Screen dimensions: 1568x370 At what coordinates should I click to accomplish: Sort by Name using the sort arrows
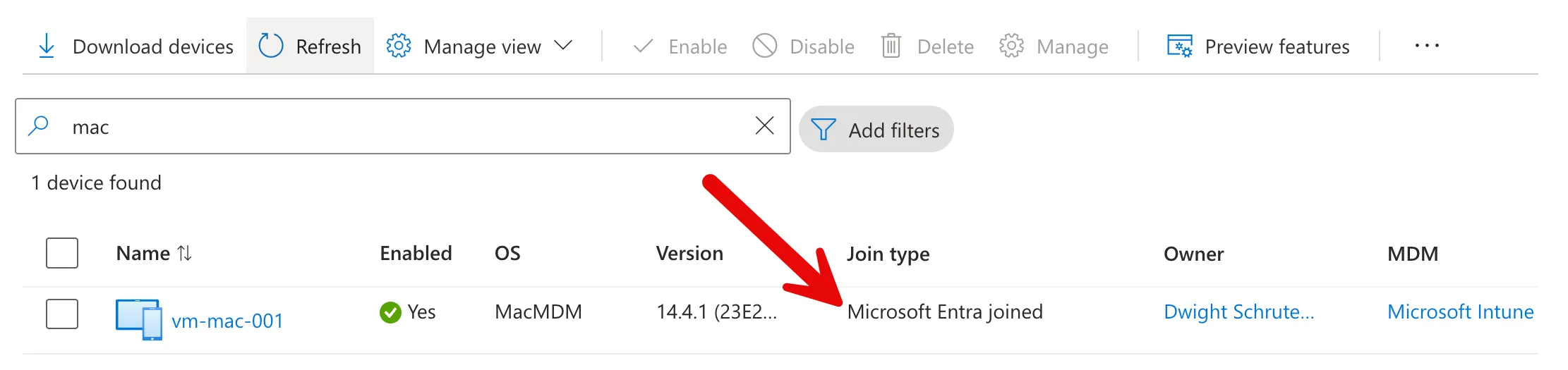184,253
